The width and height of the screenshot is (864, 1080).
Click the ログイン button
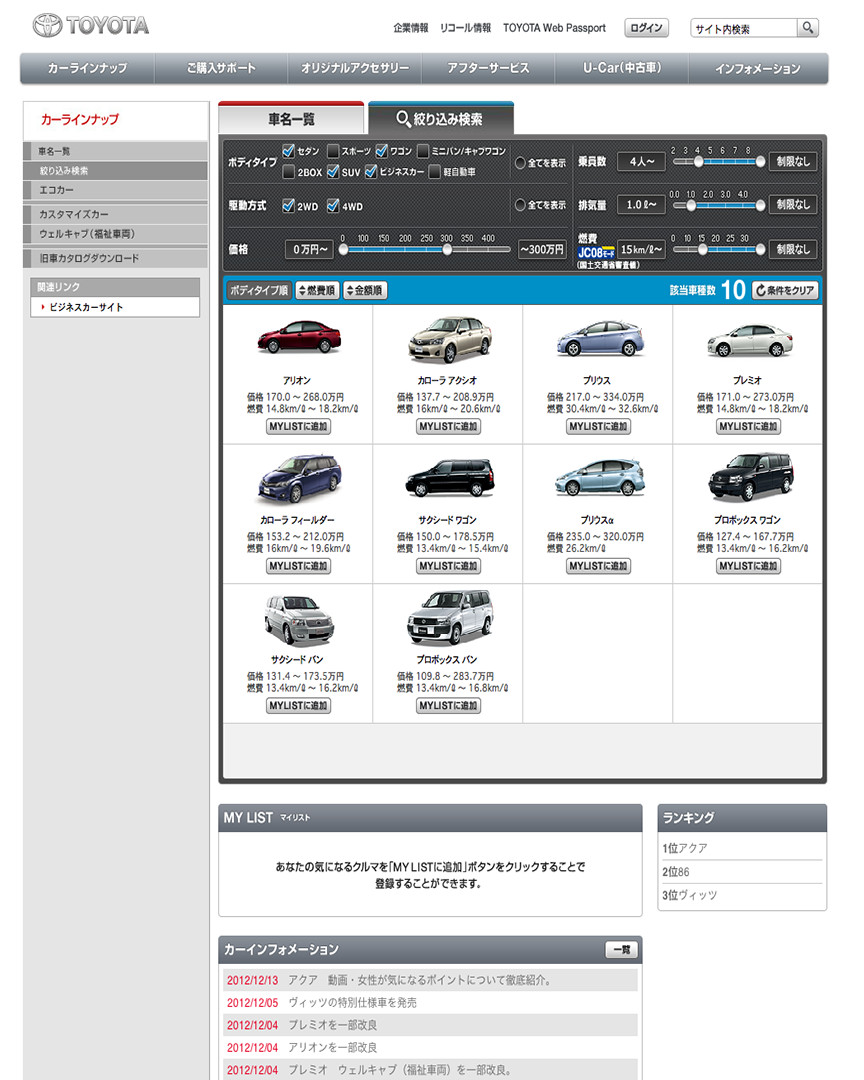click(x=646, y=28)
